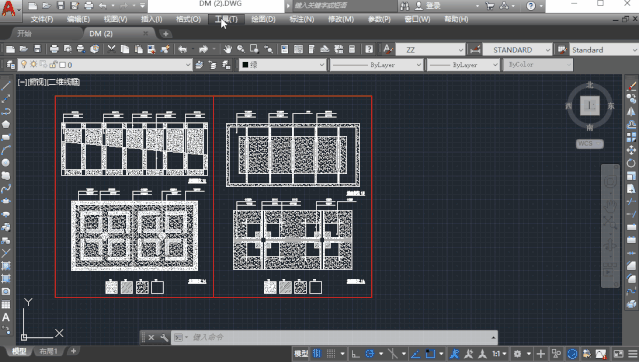Click the Match Properties brush icon
This screenshot has width=639, height=362.
click(x=165, y=49)
